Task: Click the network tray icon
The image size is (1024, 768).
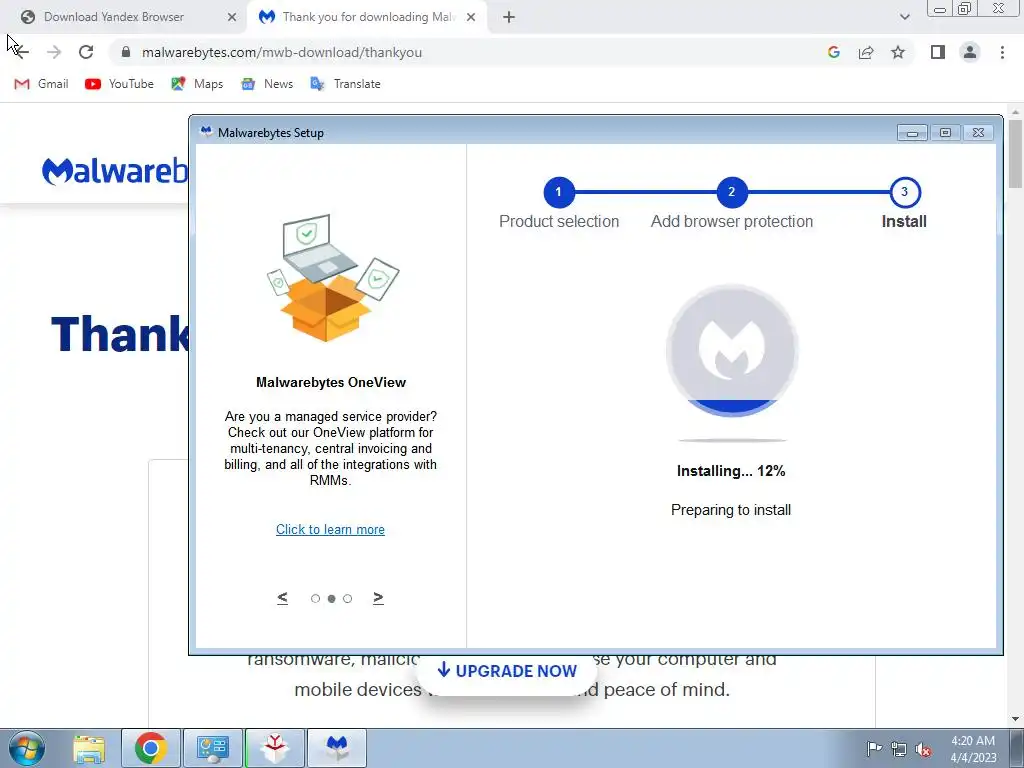Action: [899, 749]
